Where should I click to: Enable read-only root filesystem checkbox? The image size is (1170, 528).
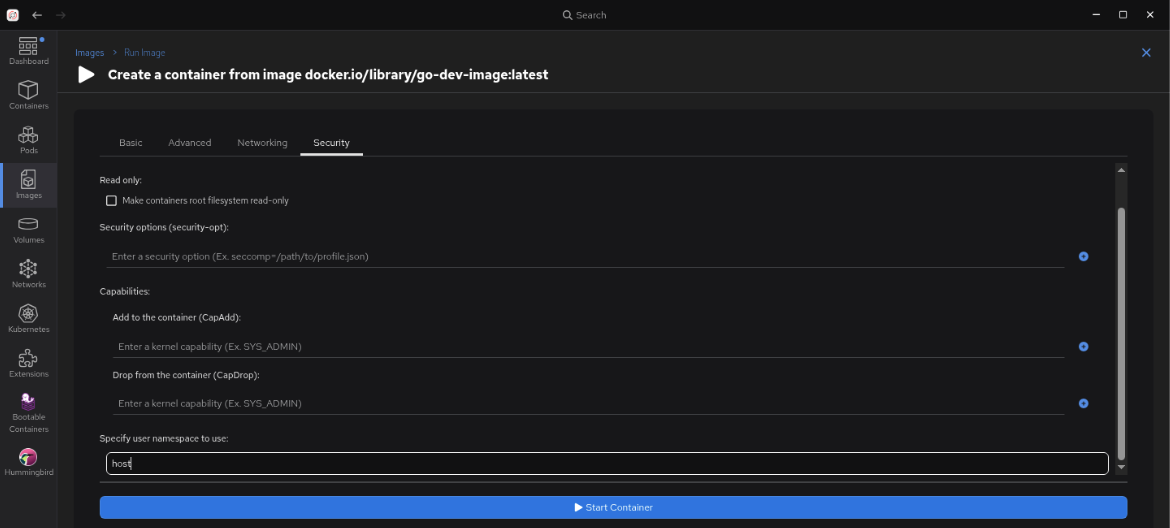click(111, 201)
